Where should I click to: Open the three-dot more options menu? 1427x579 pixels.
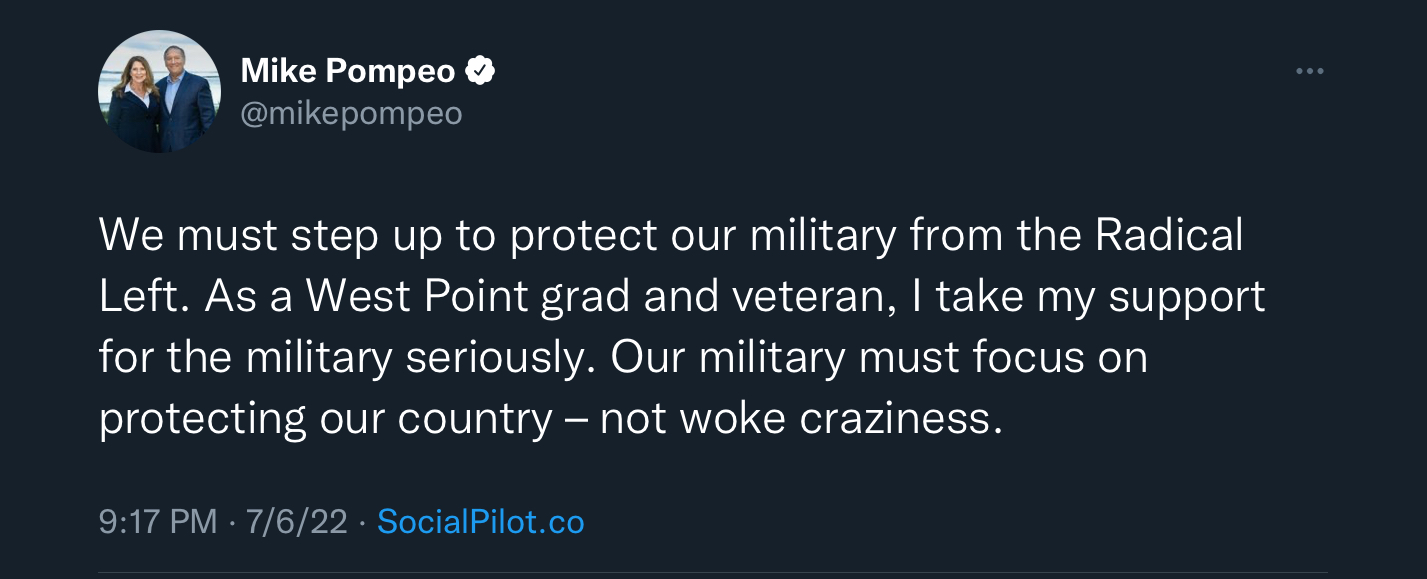[x=1309, y=72]
